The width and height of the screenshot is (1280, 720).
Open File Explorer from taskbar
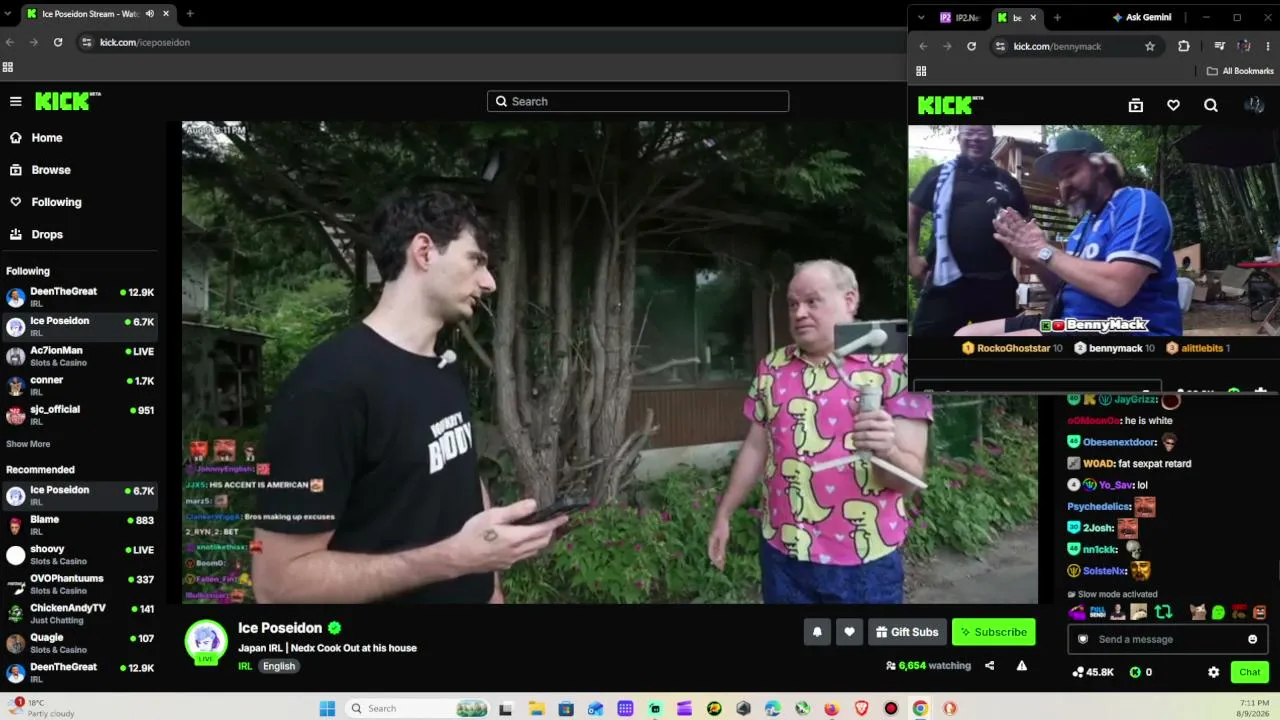(x=537, y=708)
